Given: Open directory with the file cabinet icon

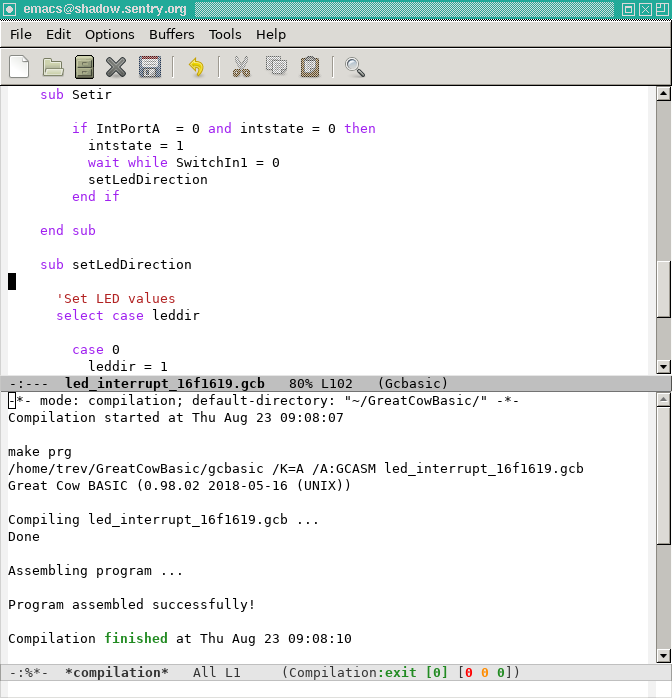Looking at the screenshot, I should tap(84, 67).
